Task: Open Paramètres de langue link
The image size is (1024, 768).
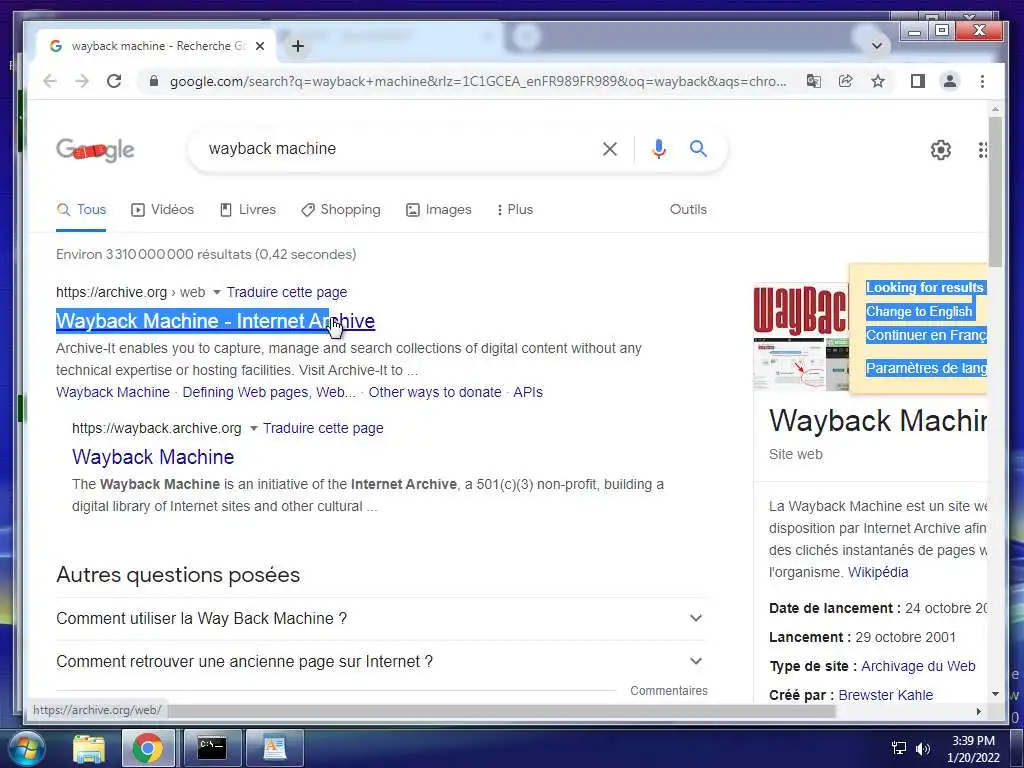Action: point(926,368)
